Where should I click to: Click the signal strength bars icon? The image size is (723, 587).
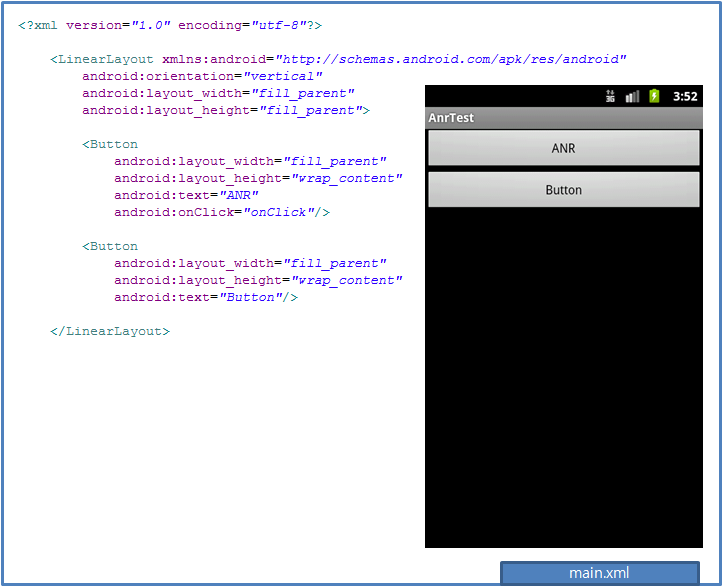632,96
